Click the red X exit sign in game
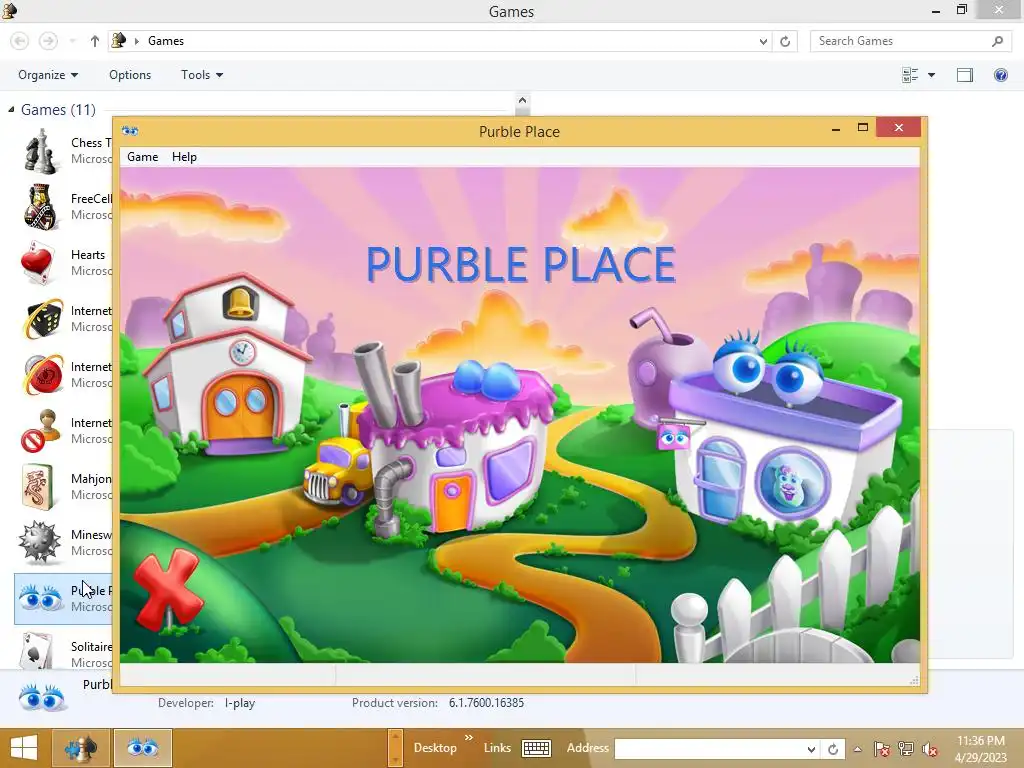 tap(168, 588)
